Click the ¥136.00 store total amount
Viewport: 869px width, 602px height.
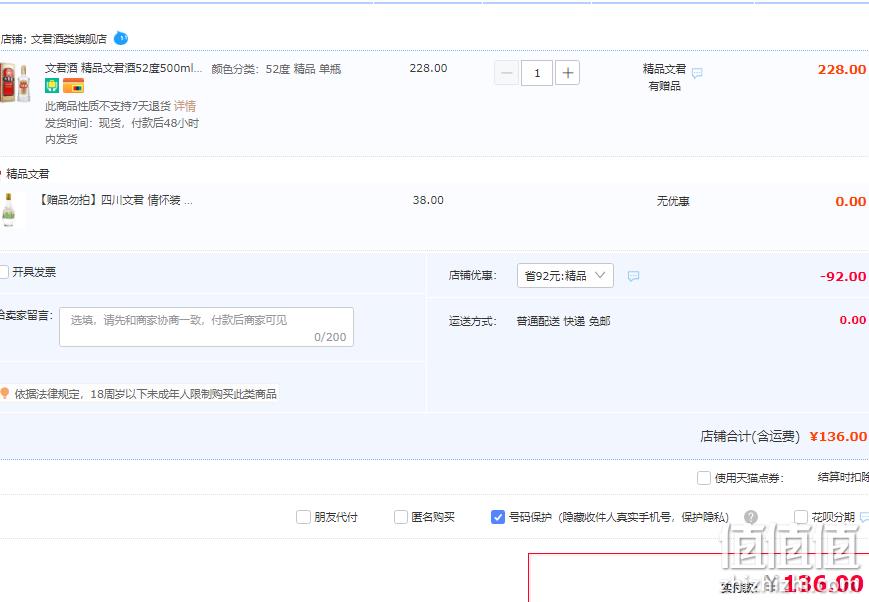(838, 437)
